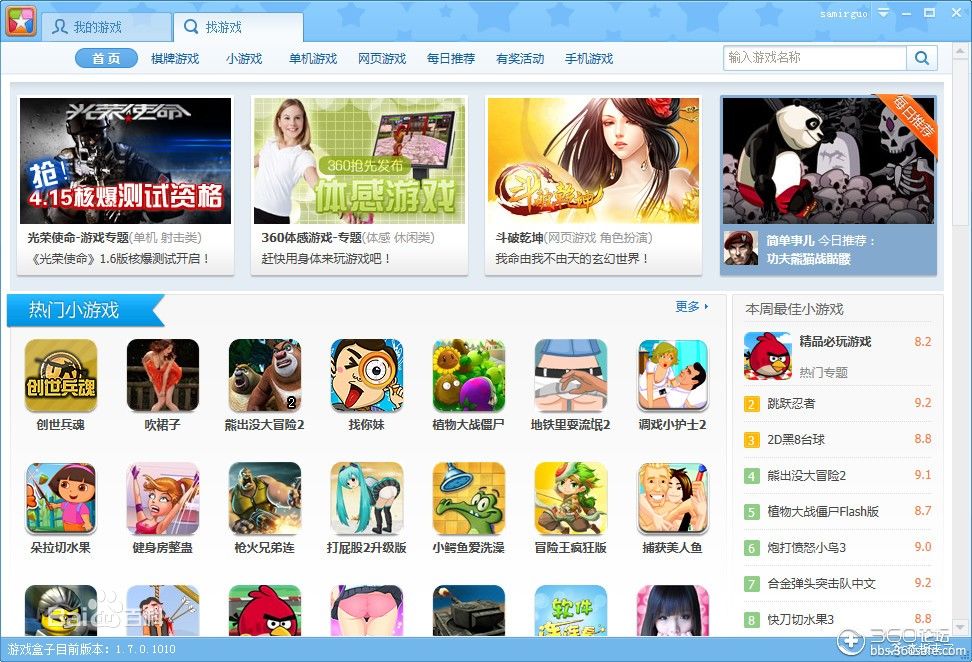The height and width of the screenshot is (662, 972).
Task: Open 跳跃忍者 from the weekly ranking
Action: [x=793, y=404]
